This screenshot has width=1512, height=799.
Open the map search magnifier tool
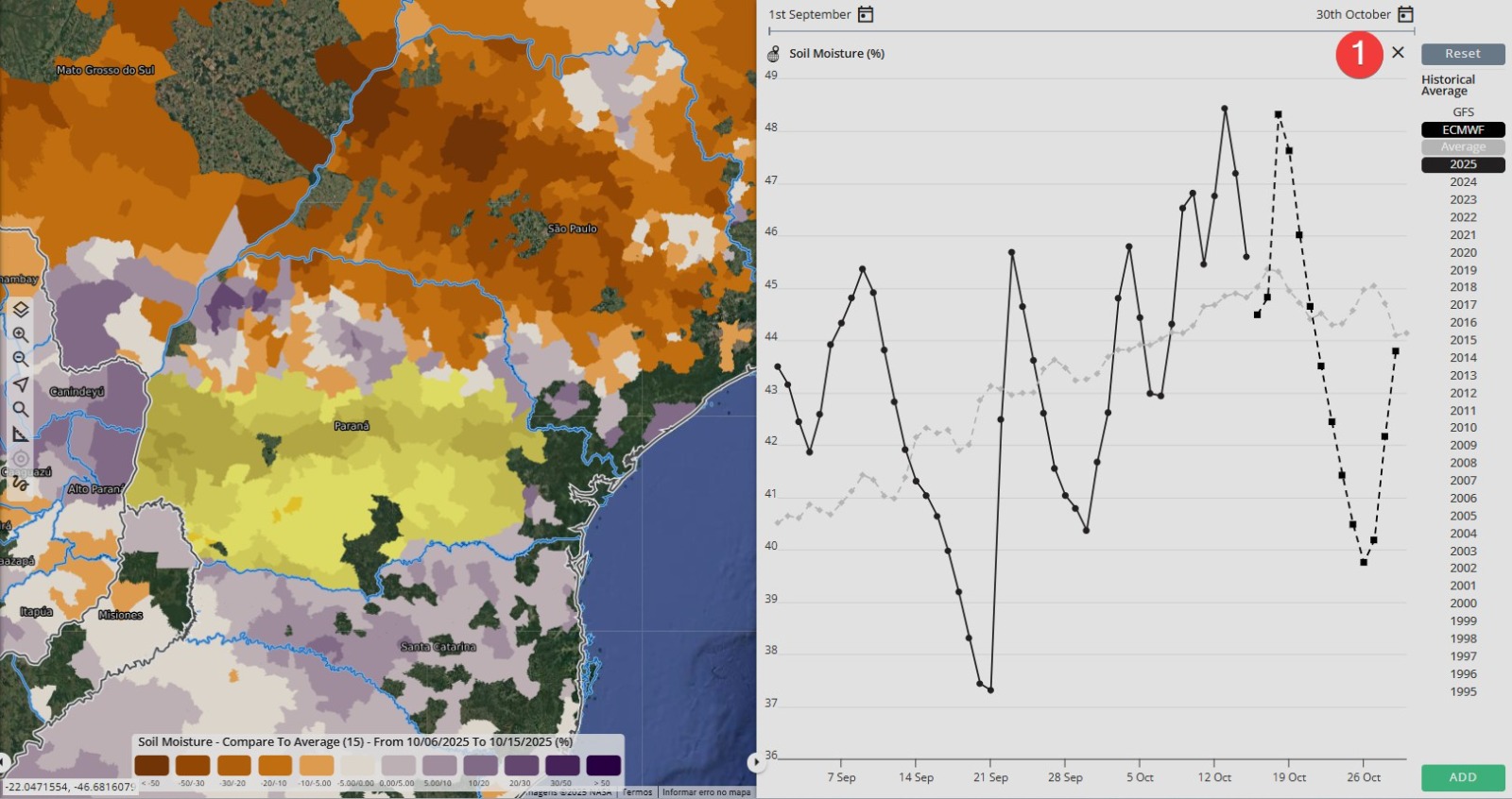coord(21,409)
